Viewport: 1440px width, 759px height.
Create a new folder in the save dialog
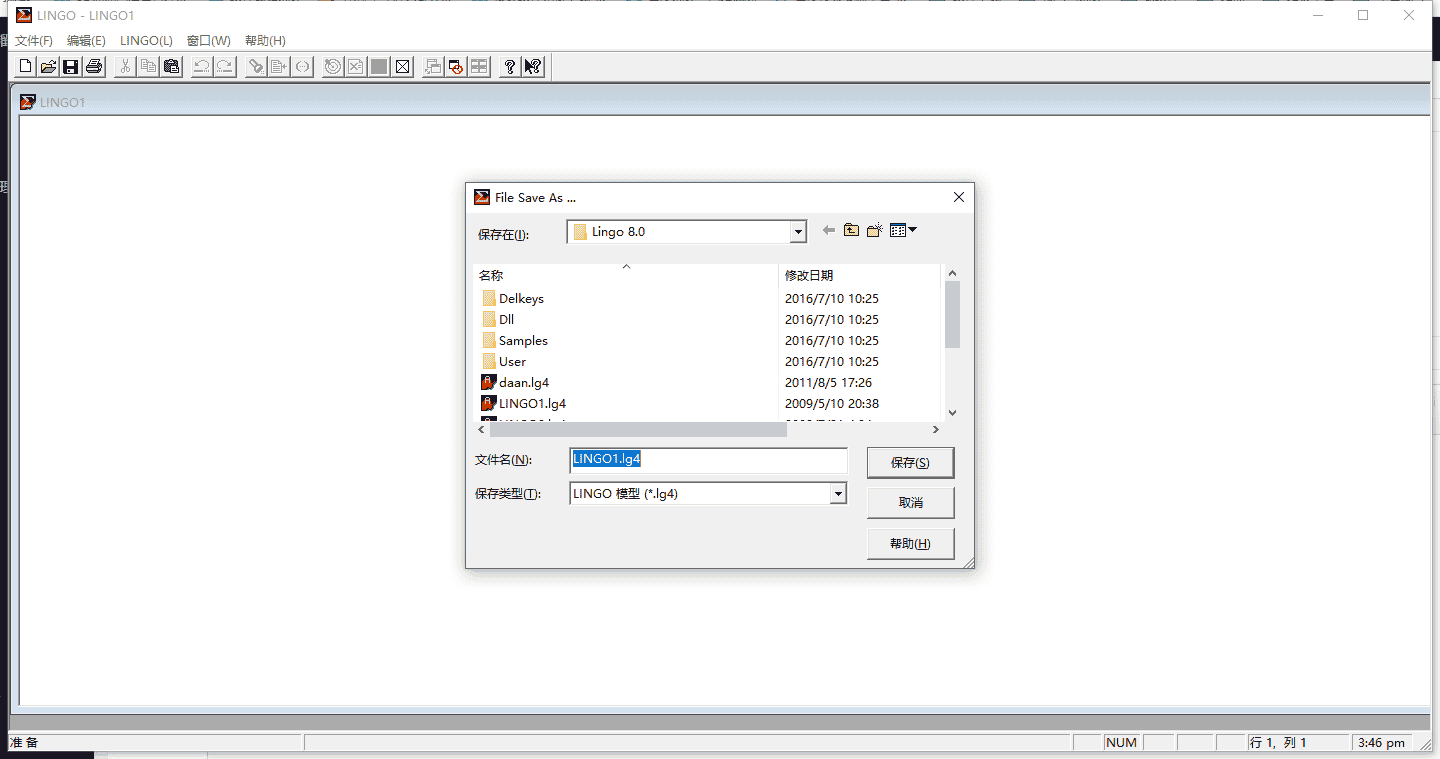click(874, 231)
